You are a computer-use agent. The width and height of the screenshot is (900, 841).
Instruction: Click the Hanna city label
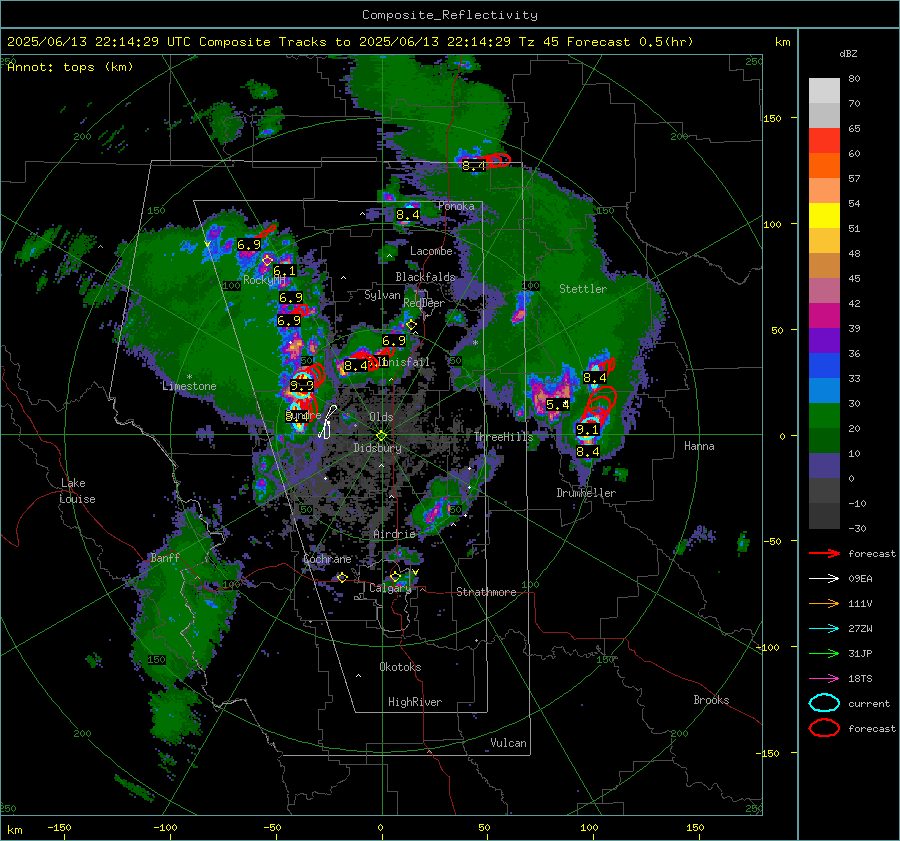click(x=699, y=446)
